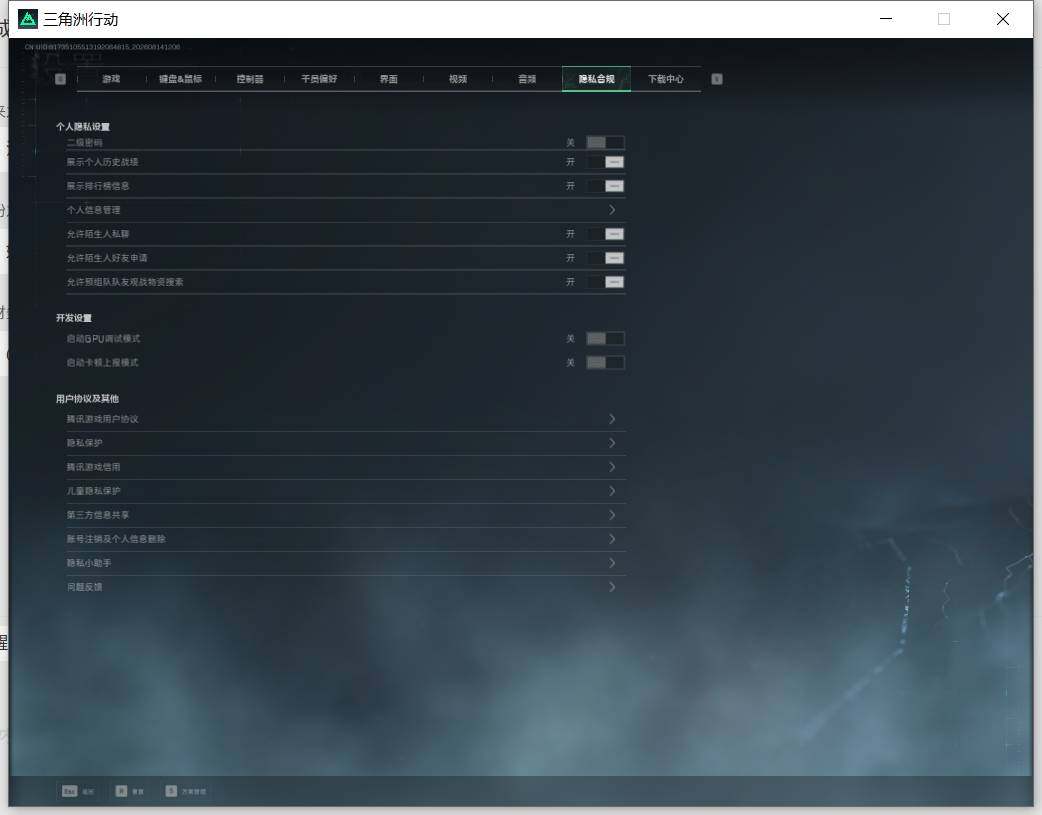Click the 个人隐私设置 section heading
This screenshot has height=815, width=1042.
(x=83, y=126)
